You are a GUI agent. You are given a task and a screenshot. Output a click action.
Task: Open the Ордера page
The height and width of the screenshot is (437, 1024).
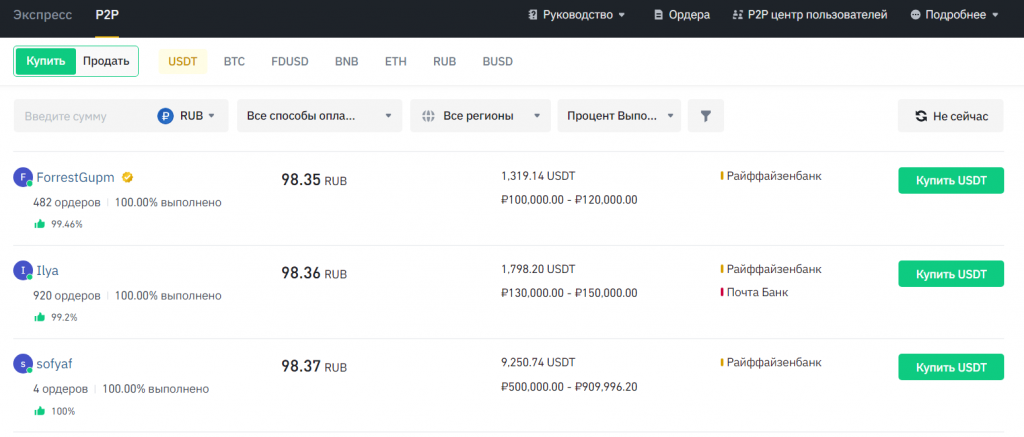coord(682,15)
